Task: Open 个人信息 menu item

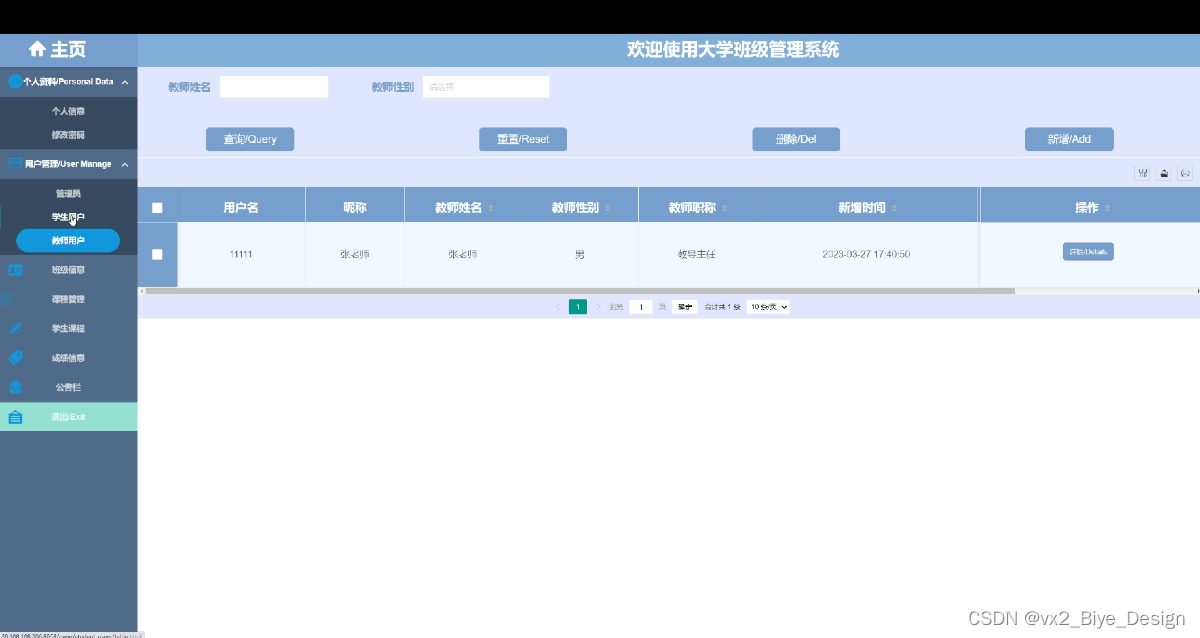Action: click(x=68, y=112)
